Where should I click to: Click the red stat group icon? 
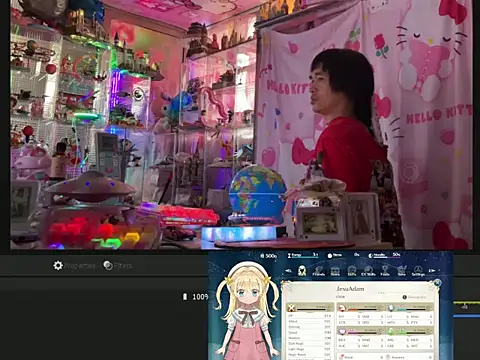(x=342, y=308)
